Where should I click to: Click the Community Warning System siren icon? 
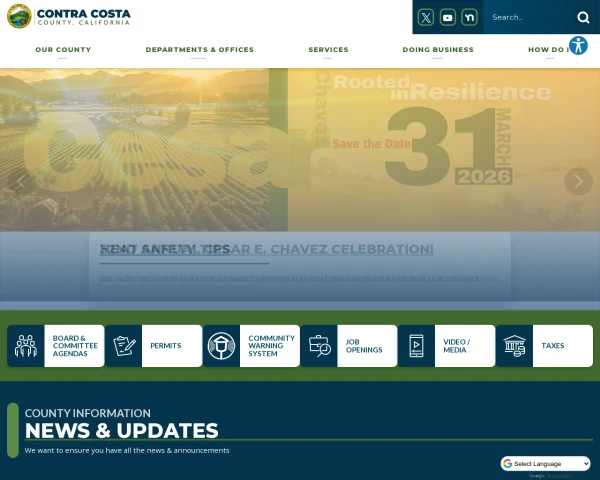pos(221,346)
